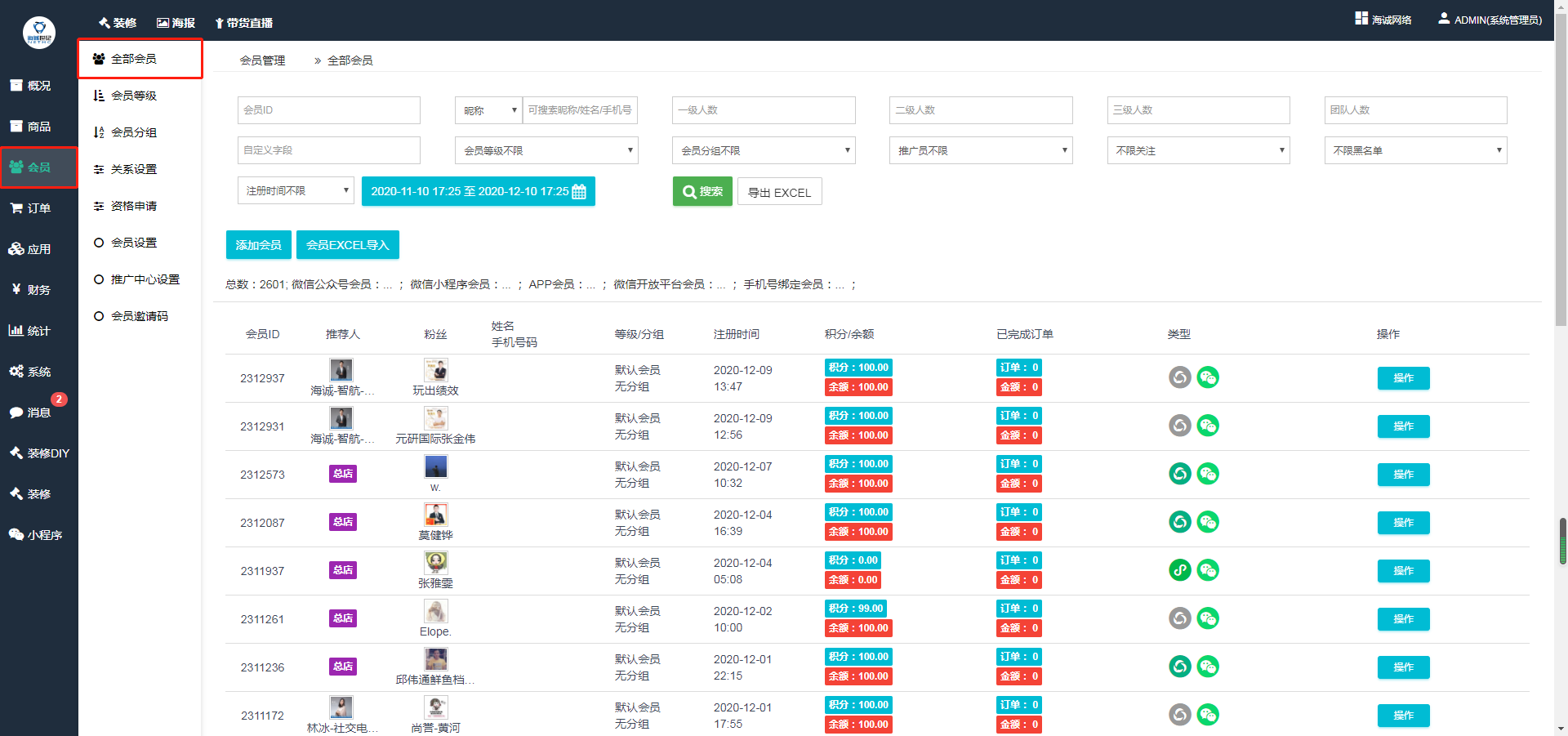Click the green 搜索 search button
This screenshot has width=1568, height=736.
[x=702, y=192]
